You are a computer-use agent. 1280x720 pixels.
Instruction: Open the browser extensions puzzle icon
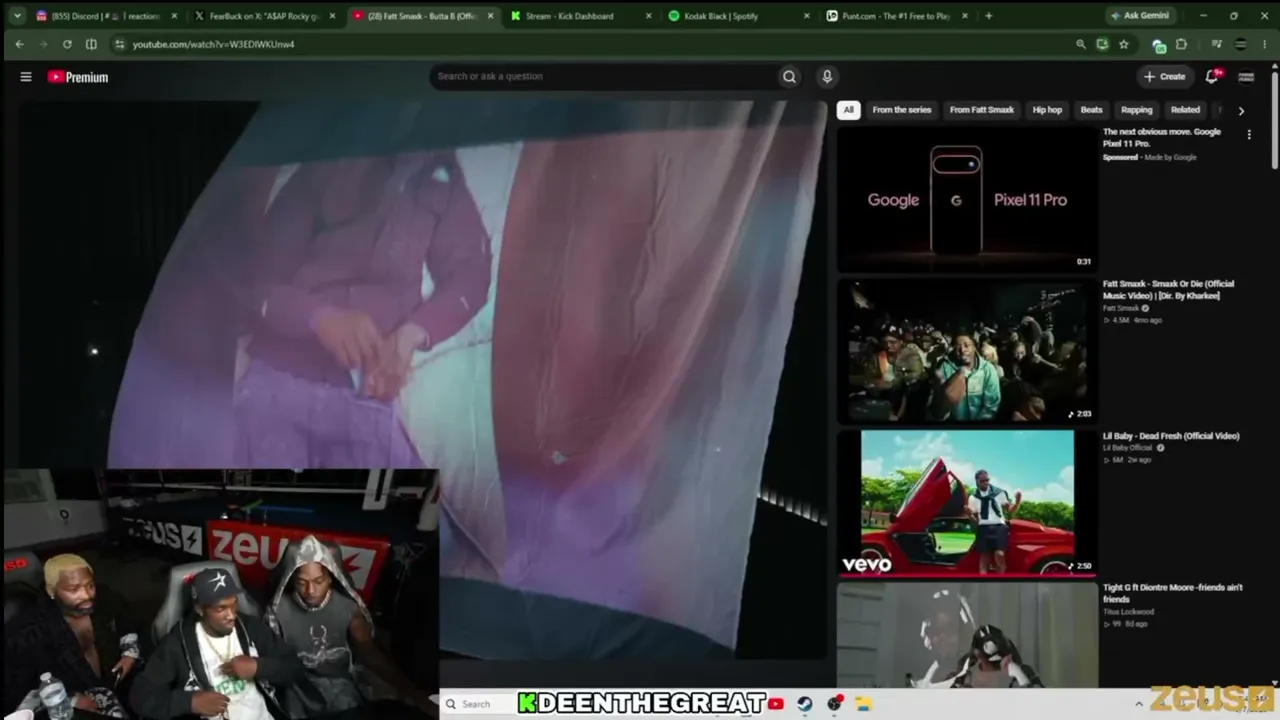pyautogui.click(x=1181, y=44)
